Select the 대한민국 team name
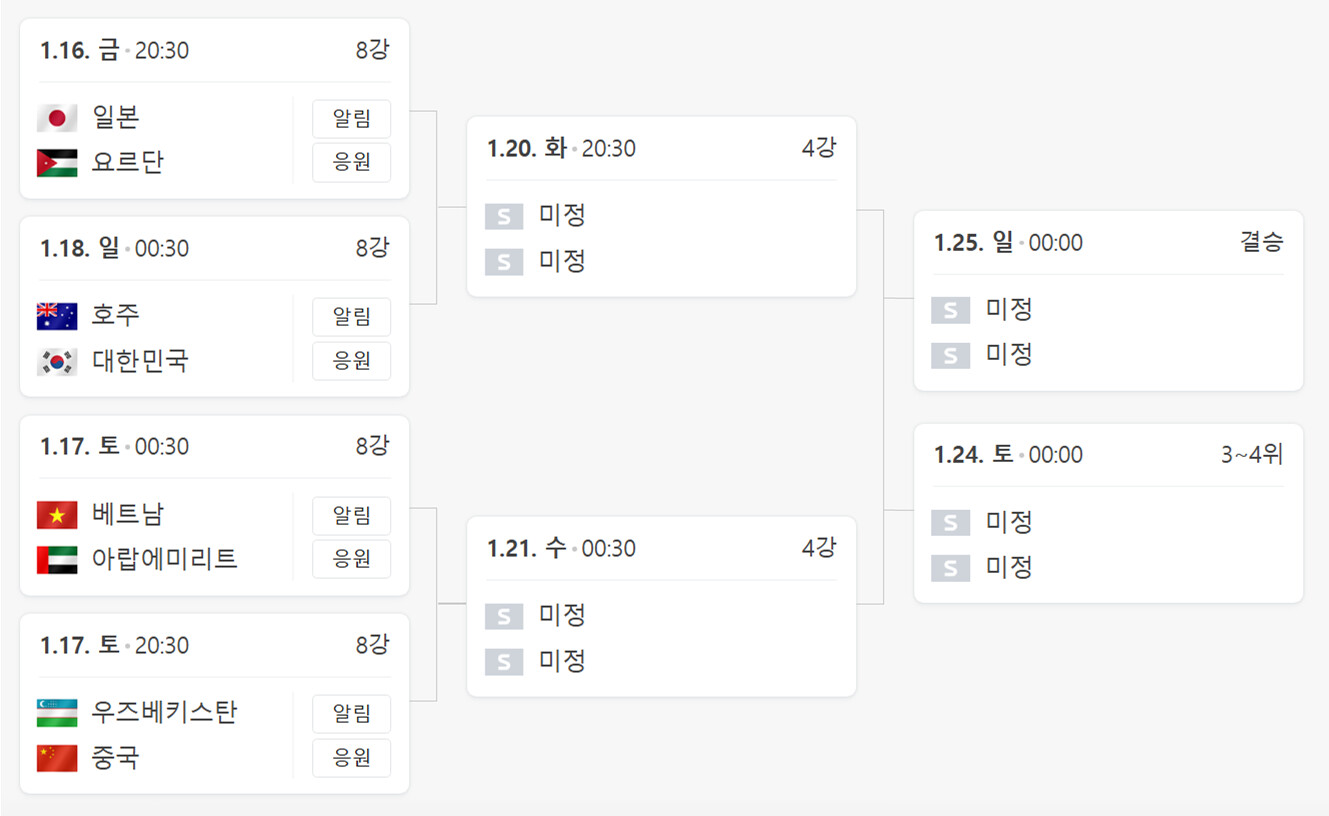1329x816 pixels. [x=140, y=361]
